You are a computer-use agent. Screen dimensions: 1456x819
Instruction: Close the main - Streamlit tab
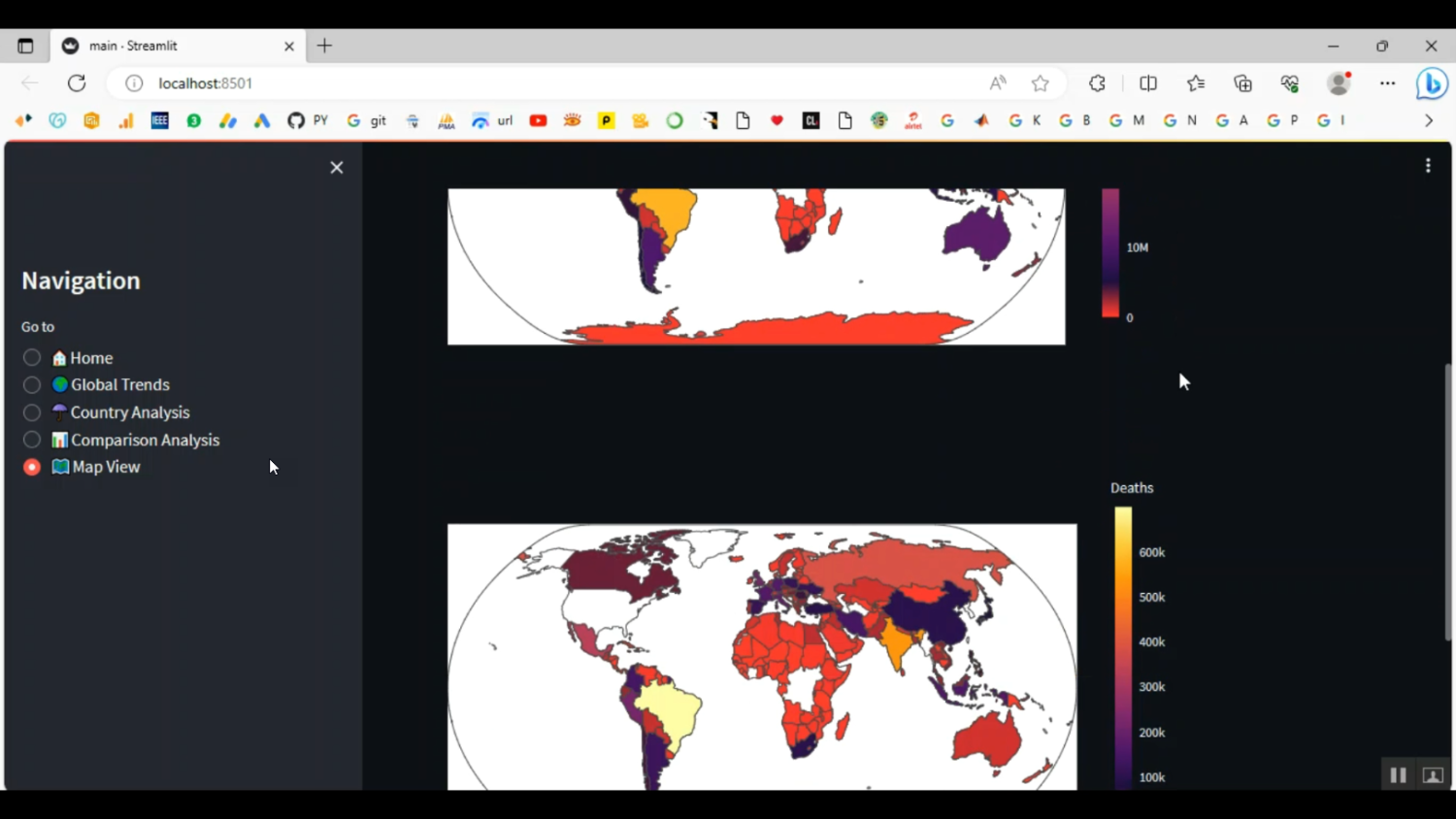point(289,46)
